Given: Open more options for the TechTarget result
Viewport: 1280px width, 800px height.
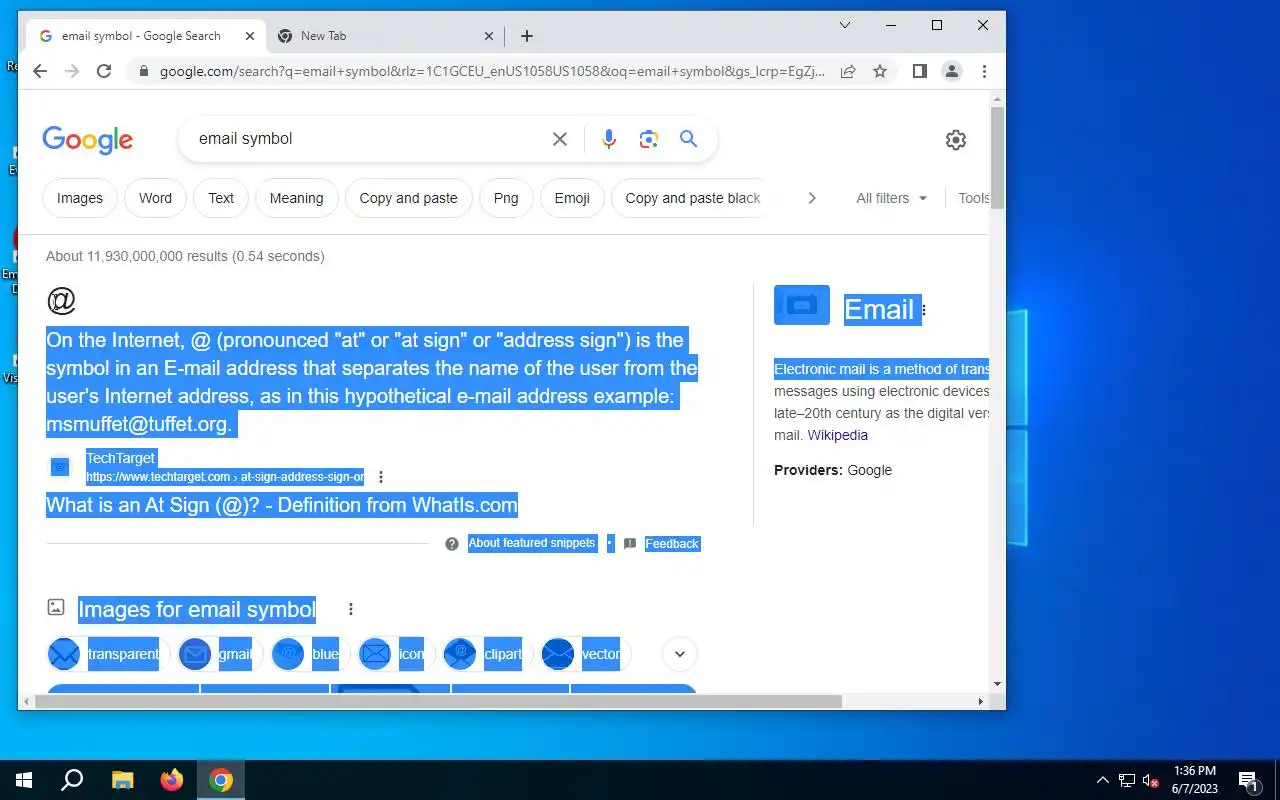Looking at the screenshot, I should coord(381,477).
